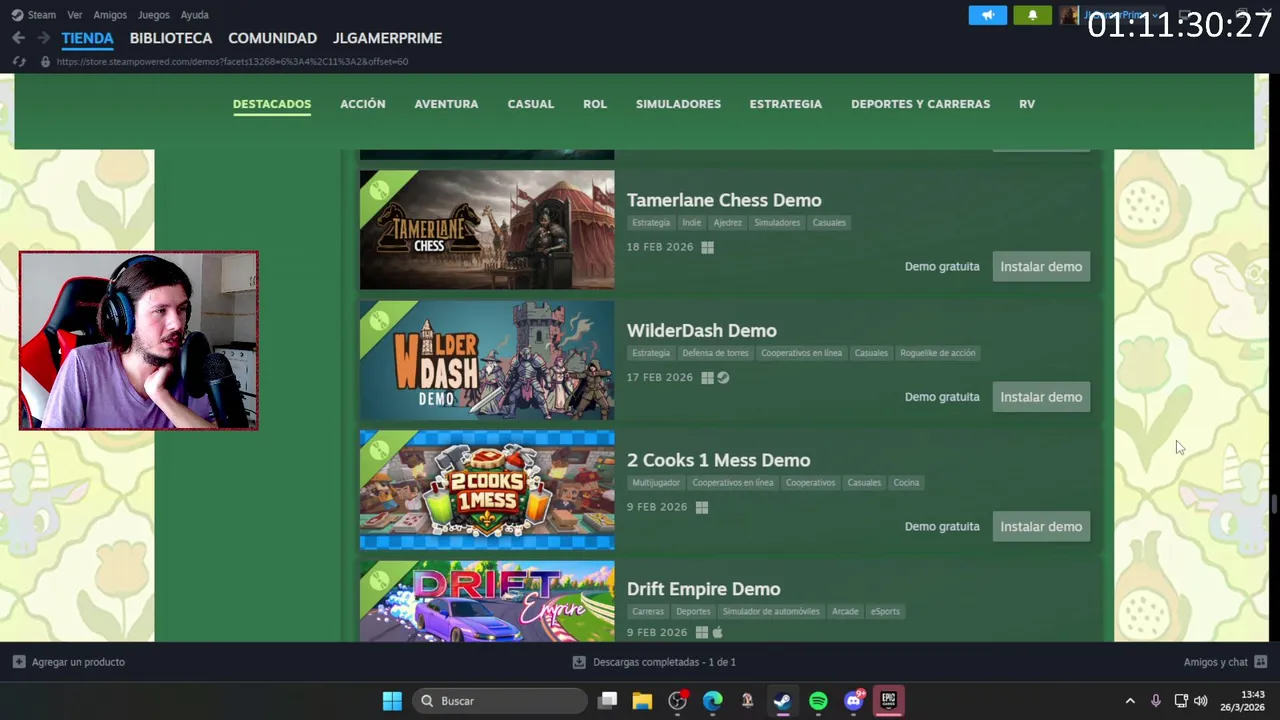Select the SIMULADORES category tab
This screenshot has height=720, width=1280.
click(x=678, y=104)
